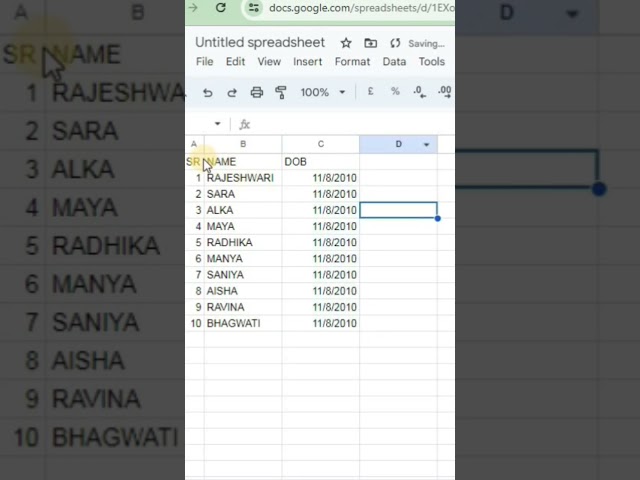Print the spreadsheet using printer icon
This screenshot has height=480, width=640.
[257, 93]
